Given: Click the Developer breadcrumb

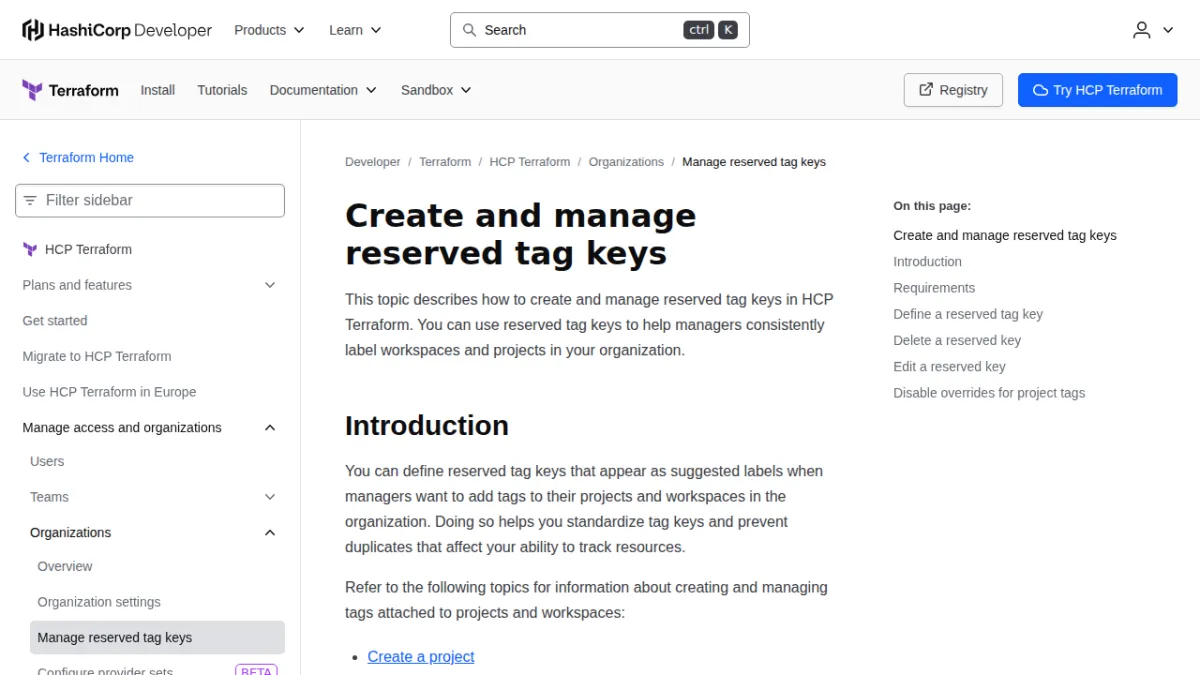Looking at the screenshot, I should pyautogui.click(x=373, y=162).
